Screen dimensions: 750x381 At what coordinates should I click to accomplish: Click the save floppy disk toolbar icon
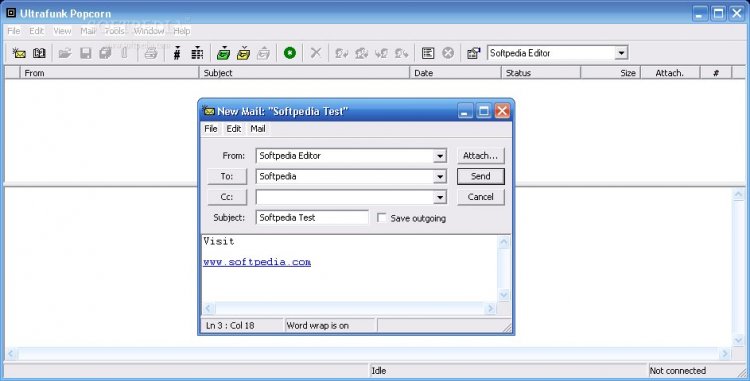86,53
